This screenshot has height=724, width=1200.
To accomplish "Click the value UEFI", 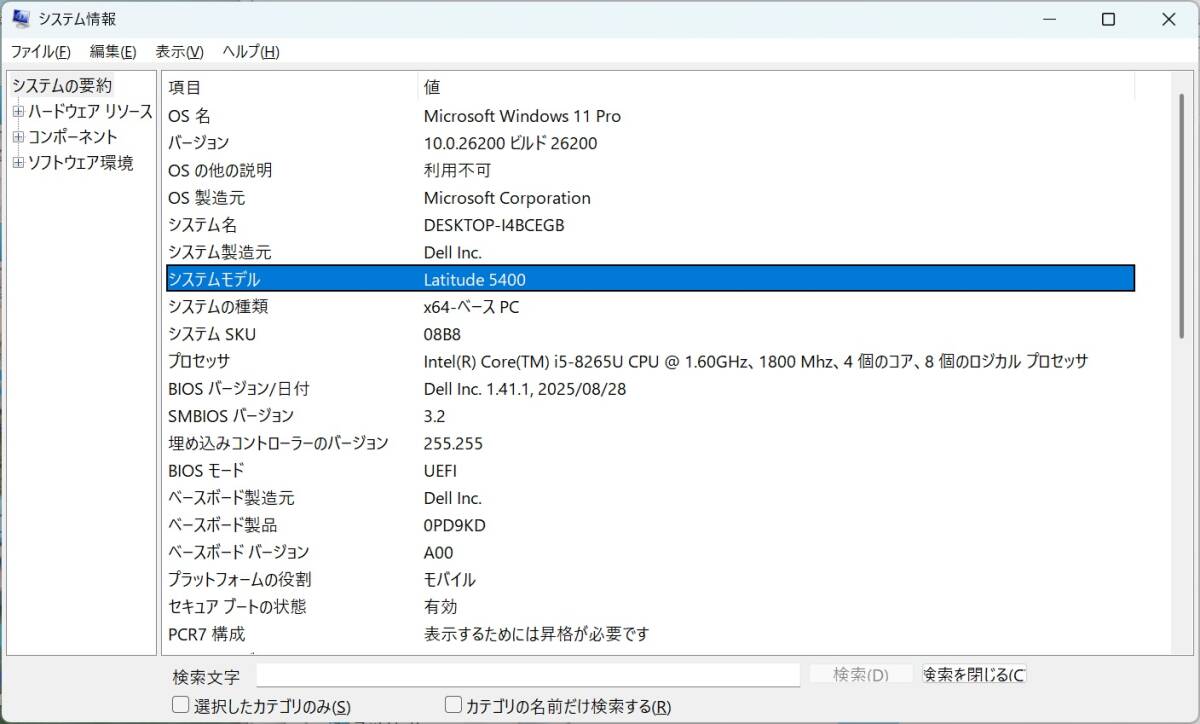I will tap(440, 470).
